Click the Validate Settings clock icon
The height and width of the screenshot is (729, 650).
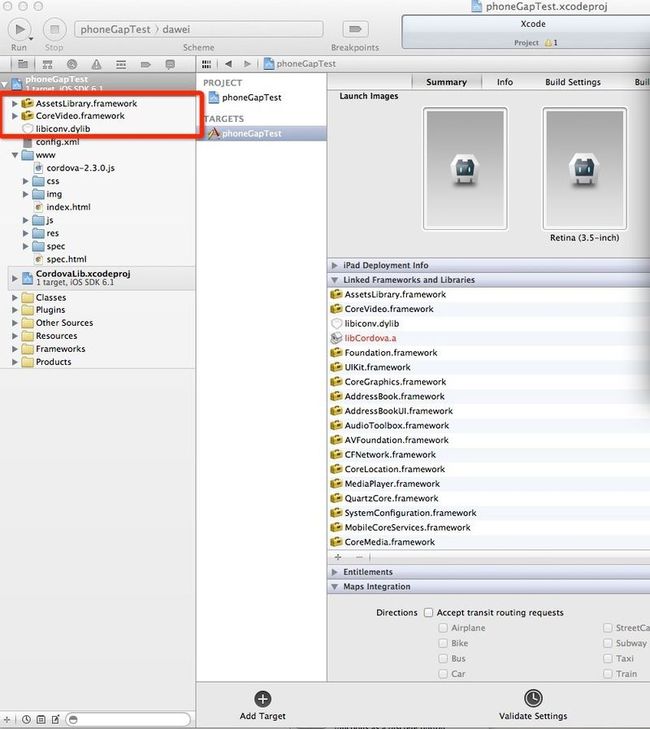[533, 698]
